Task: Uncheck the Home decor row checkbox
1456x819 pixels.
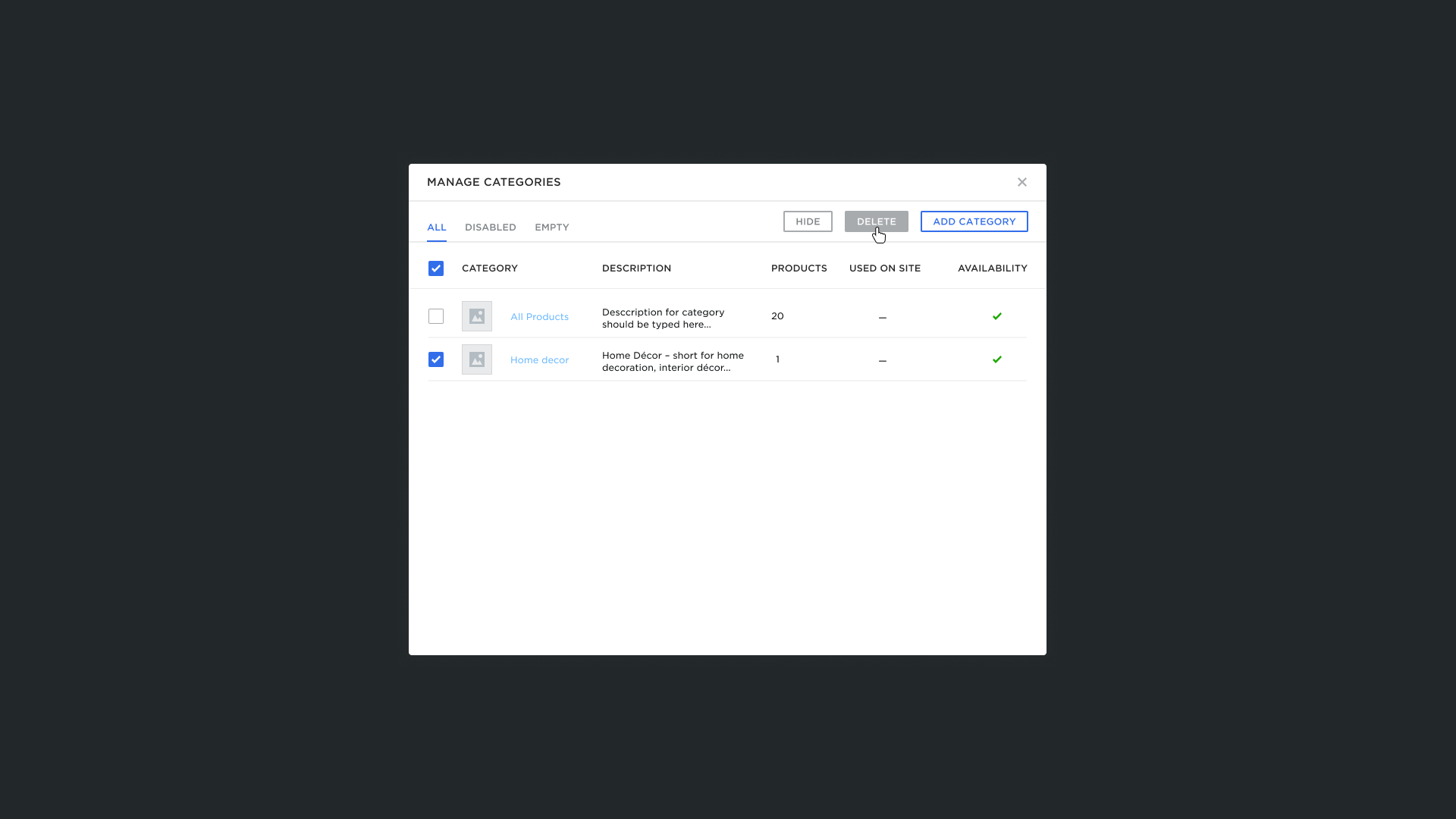Action: [x=435, y=359]
